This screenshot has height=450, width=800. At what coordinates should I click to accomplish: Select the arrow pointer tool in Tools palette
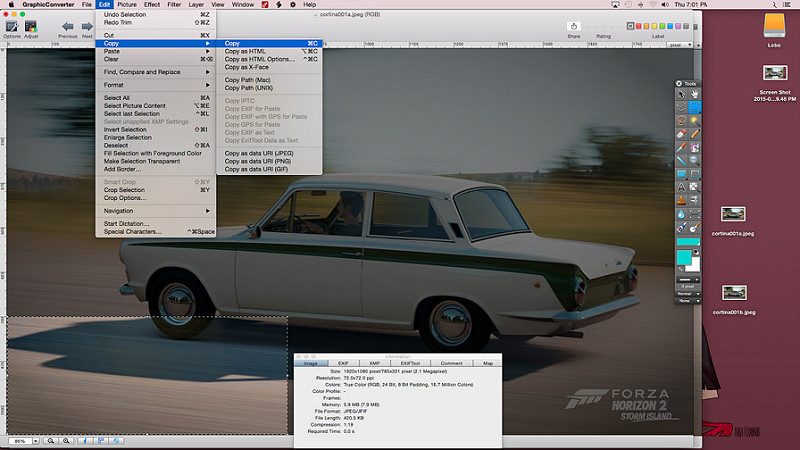click(x=681, y=94)
